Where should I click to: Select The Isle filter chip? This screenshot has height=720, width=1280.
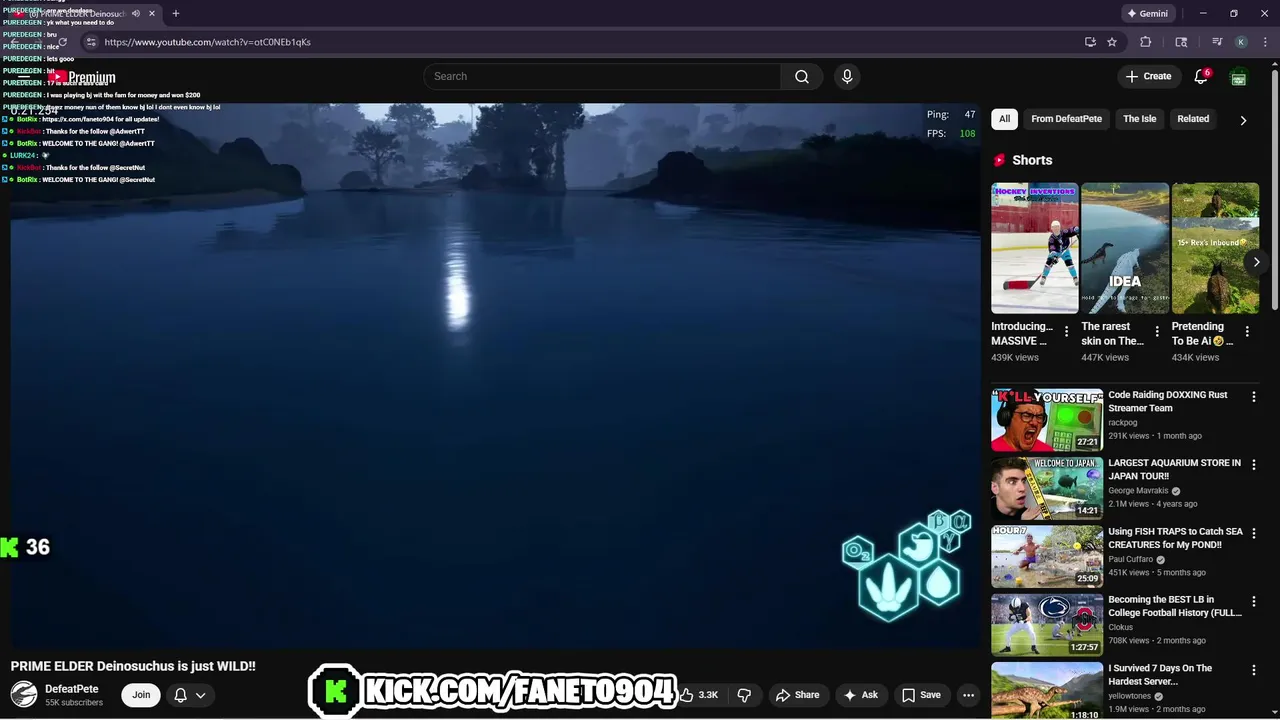point(1139,119)
